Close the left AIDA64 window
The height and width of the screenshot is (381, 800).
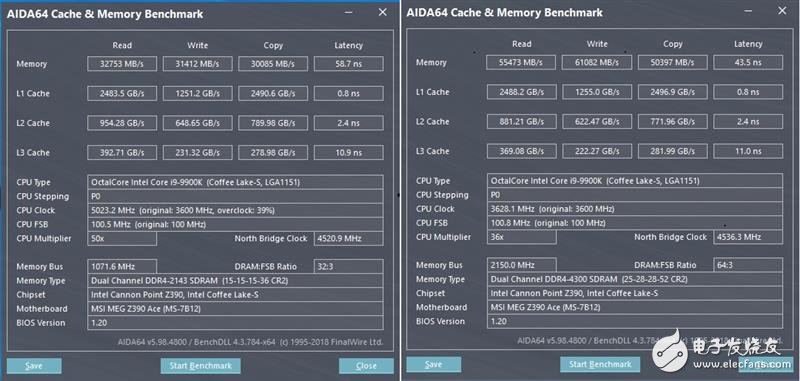(x=383, y=12)
